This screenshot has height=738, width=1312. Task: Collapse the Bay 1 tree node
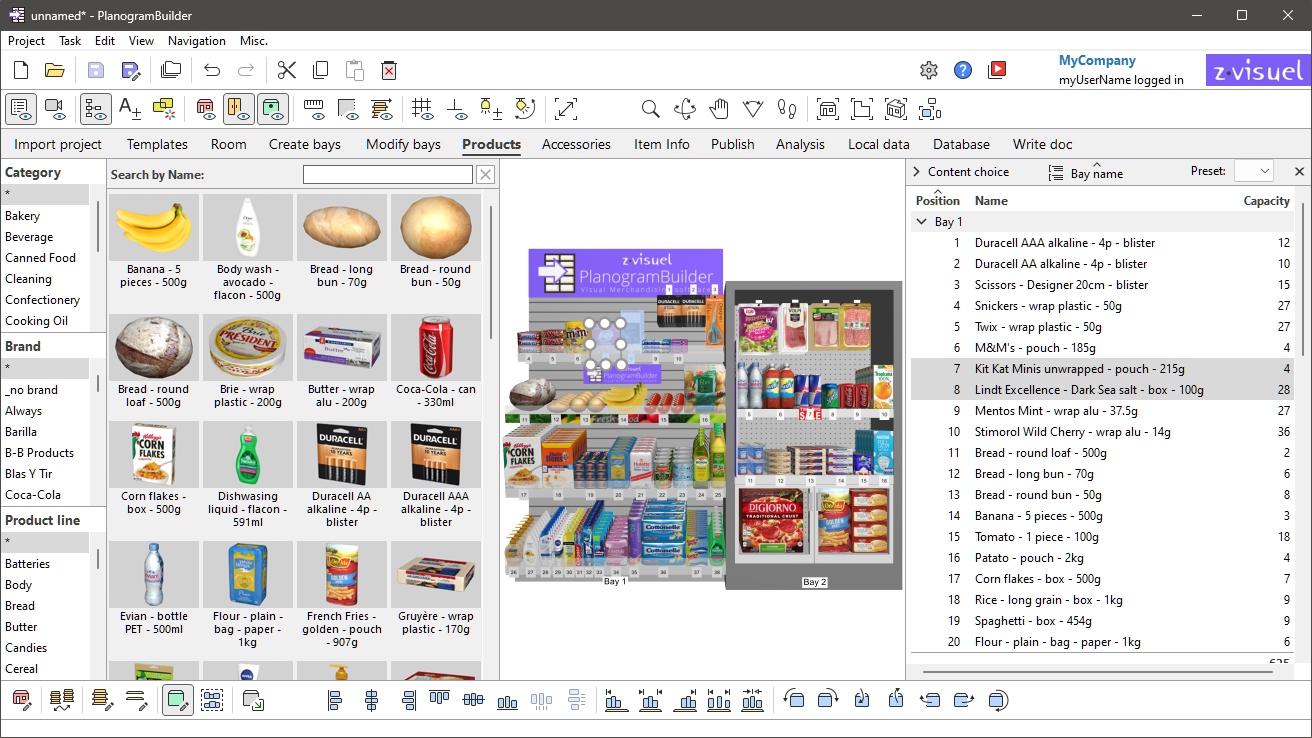[921, 222]
